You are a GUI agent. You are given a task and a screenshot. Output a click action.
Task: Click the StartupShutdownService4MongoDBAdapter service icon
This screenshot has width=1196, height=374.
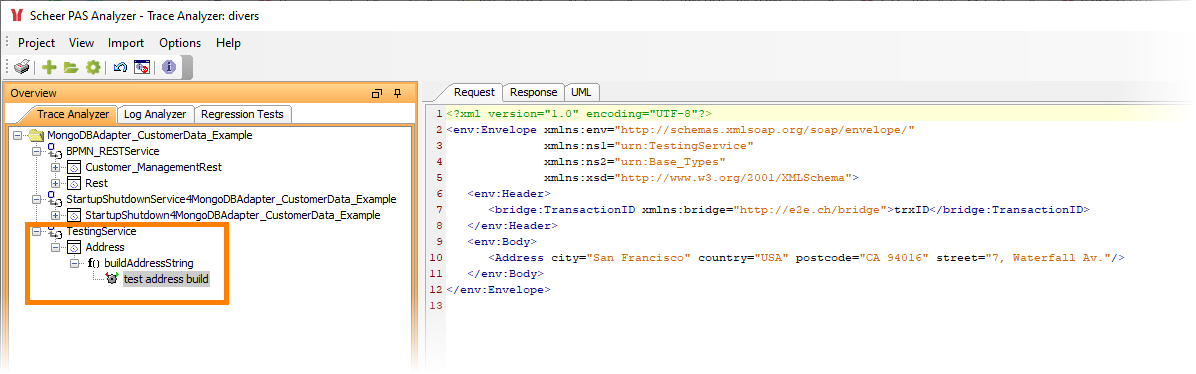click(55, 199)
